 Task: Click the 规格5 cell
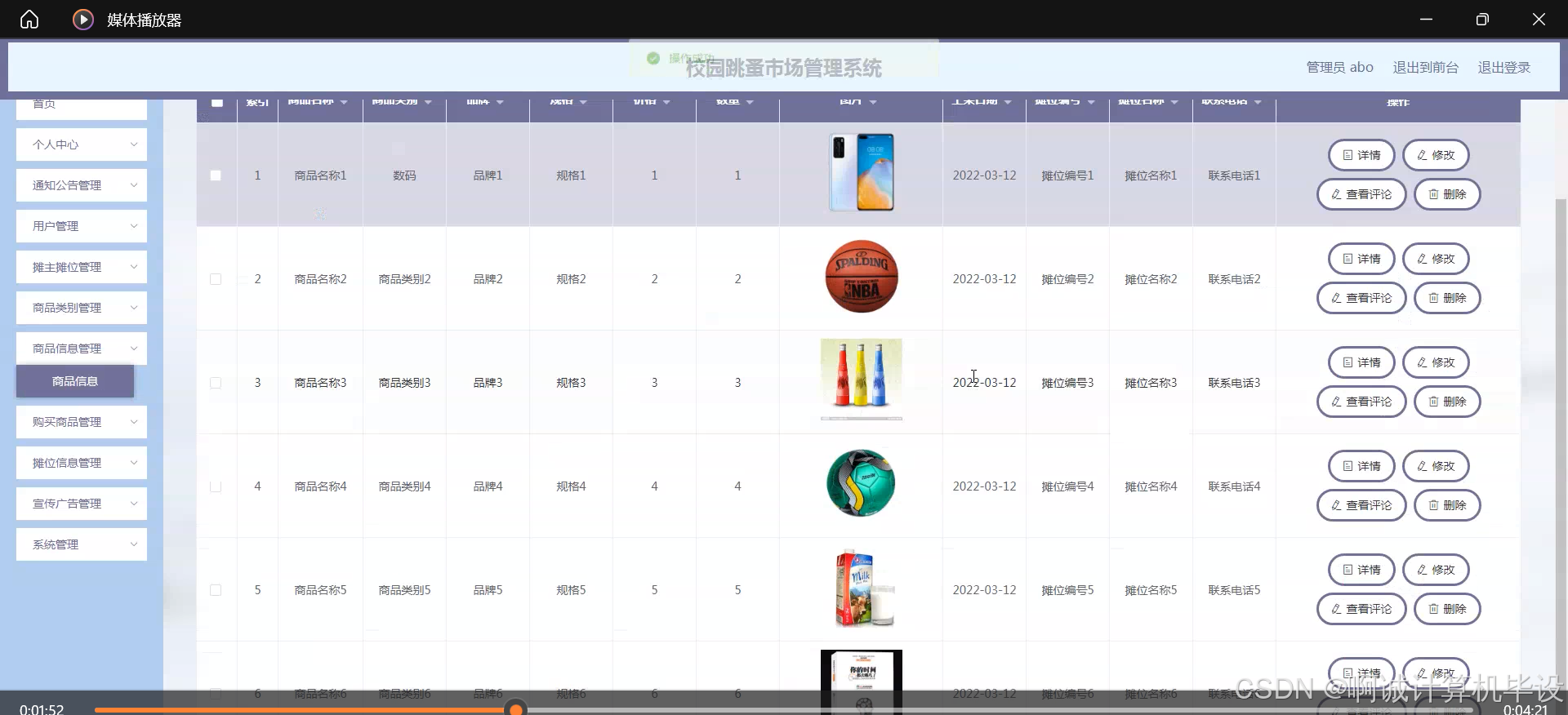[571, 590]
